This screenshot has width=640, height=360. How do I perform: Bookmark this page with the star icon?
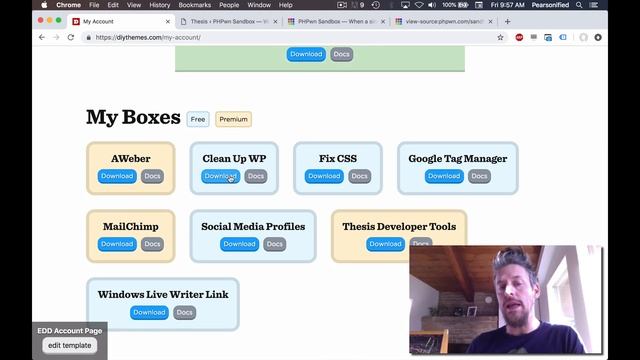[x=500, y=37]
